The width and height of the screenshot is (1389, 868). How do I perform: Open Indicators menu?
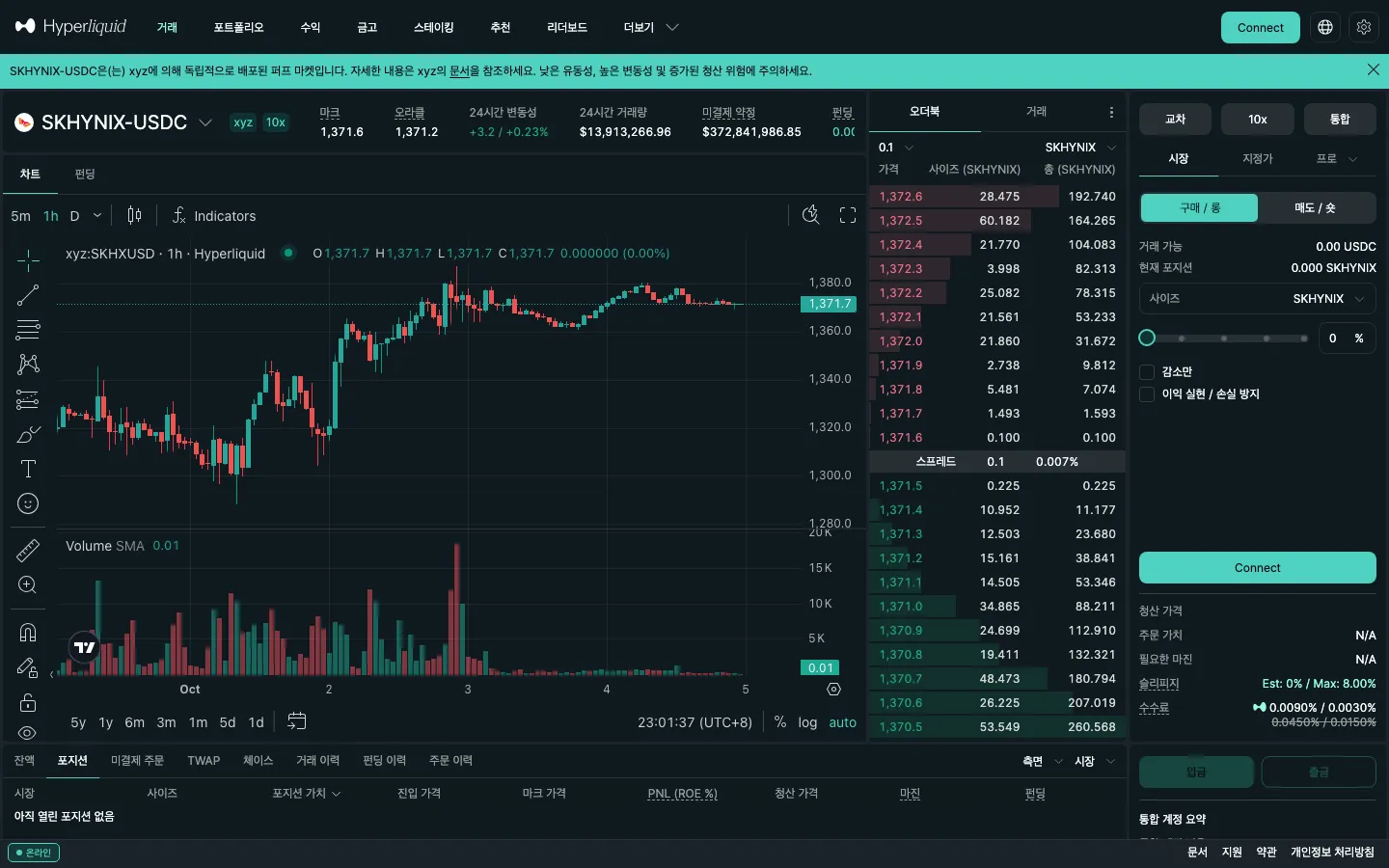213,216
